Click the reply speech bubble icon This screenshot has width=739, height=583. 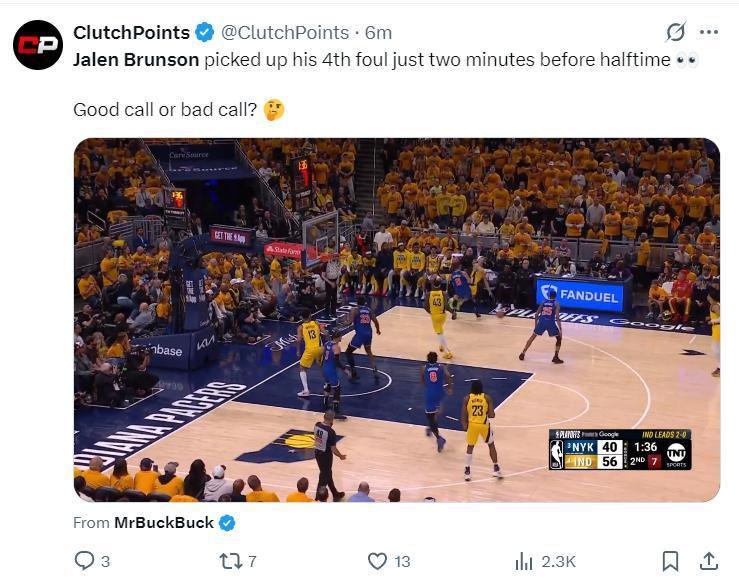84,561
